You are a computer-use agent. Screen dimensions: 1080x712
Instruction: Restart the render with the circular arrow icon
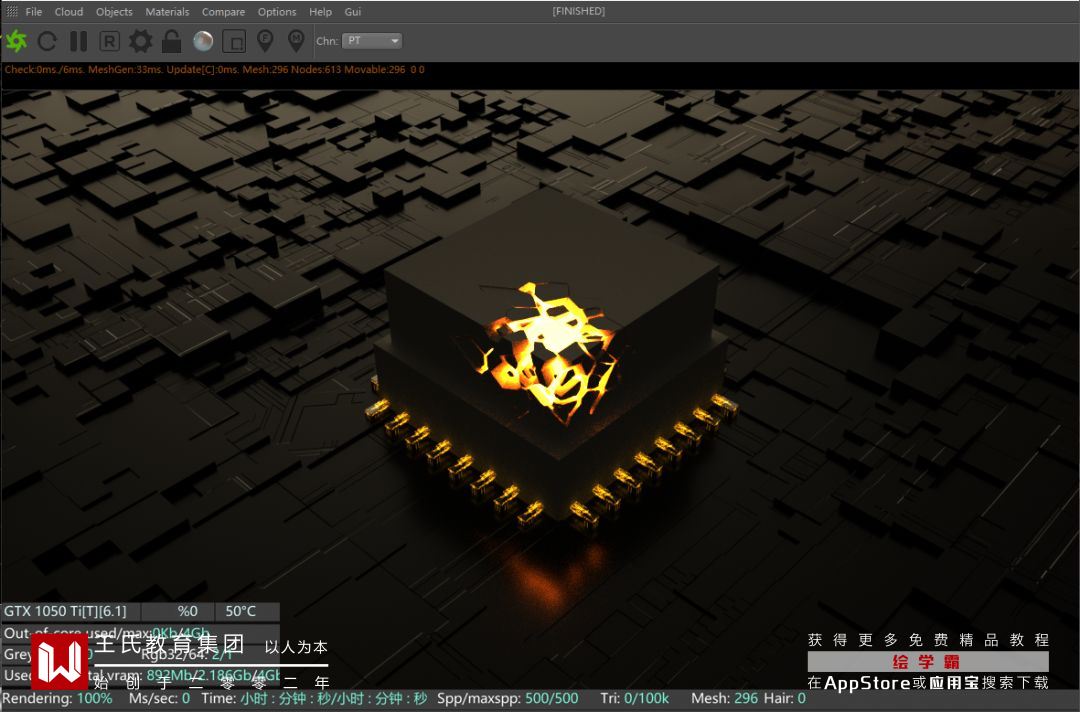tap(47, 41)
